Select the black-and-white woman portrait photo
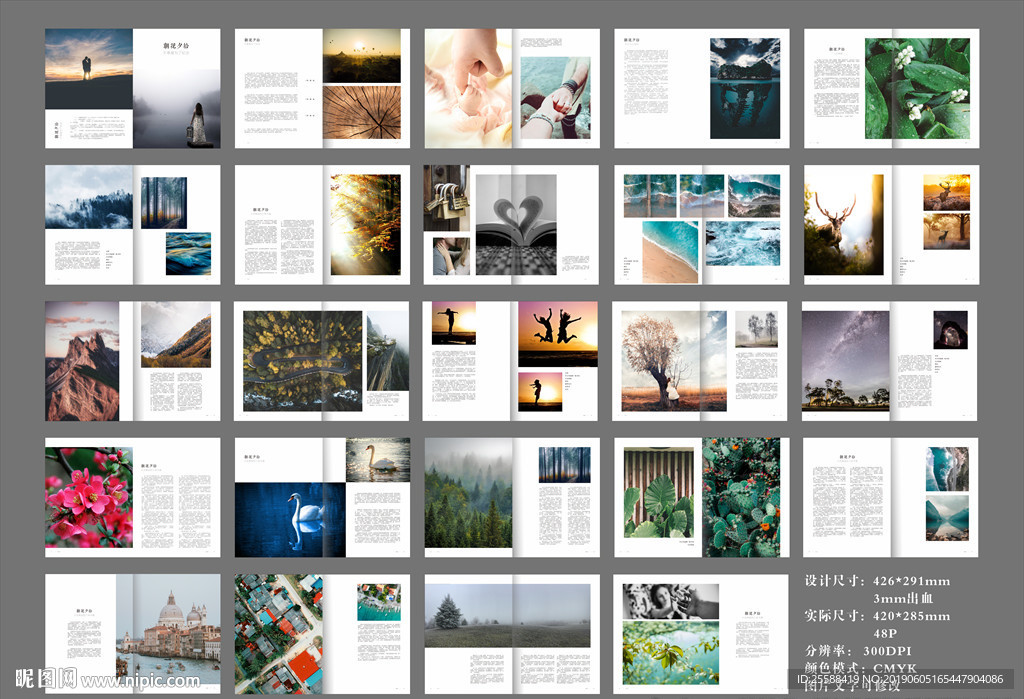Image resolution: width=1024 pixels, height=699 pixels. [671, 602]
